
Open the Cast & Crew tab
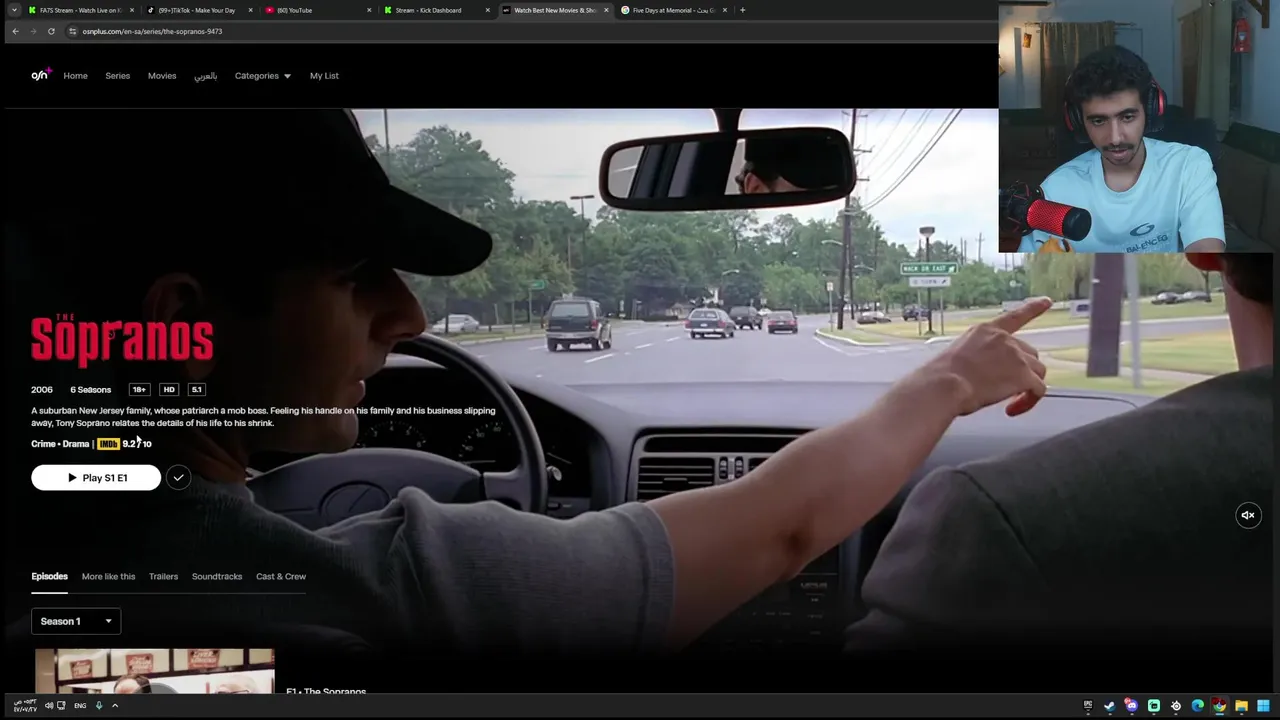point(281,576)
